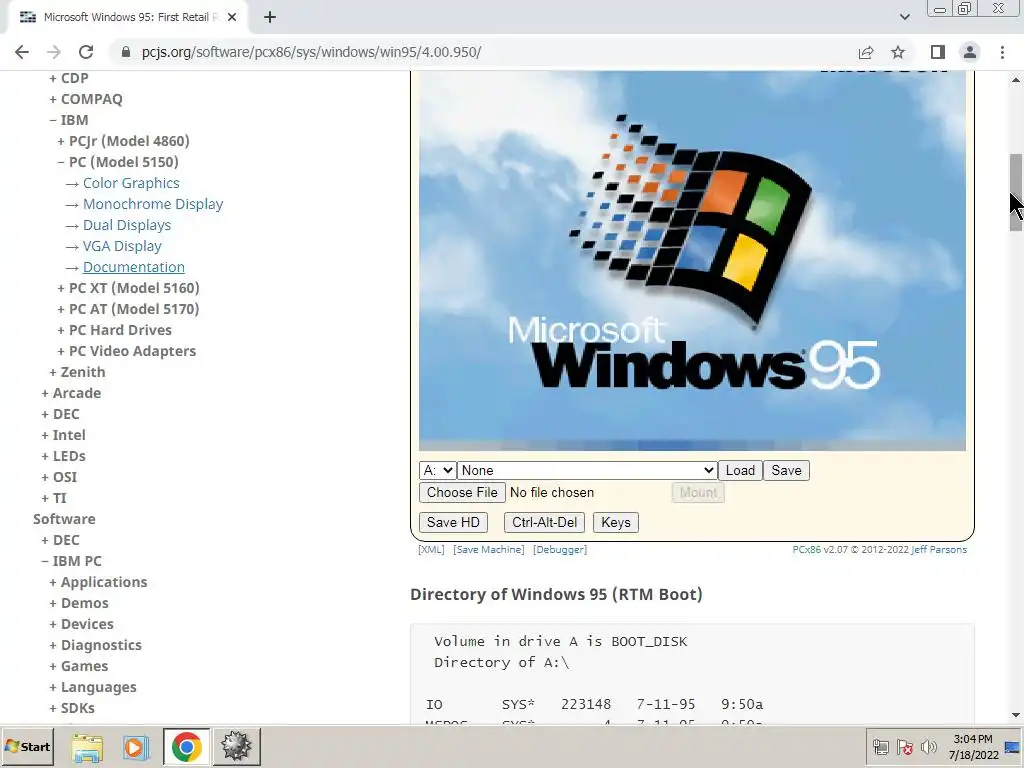Close the Microsoft Windows 95 tab
The width and height of the screenshot is (1024, 768).
click(x=232, y=17)
